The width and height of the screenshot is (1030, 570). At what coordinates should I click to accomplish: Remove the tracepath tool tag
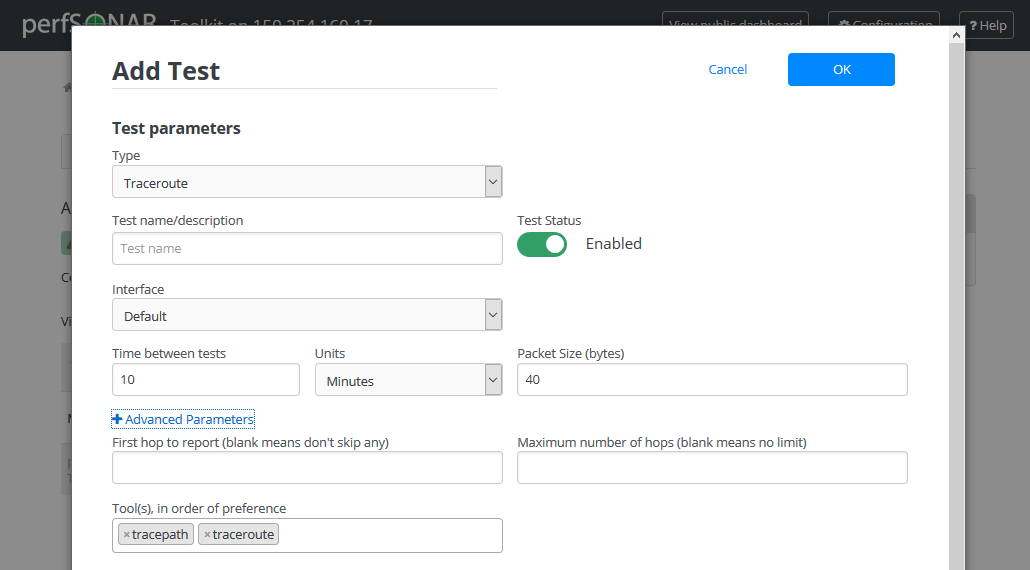(127, 535)
